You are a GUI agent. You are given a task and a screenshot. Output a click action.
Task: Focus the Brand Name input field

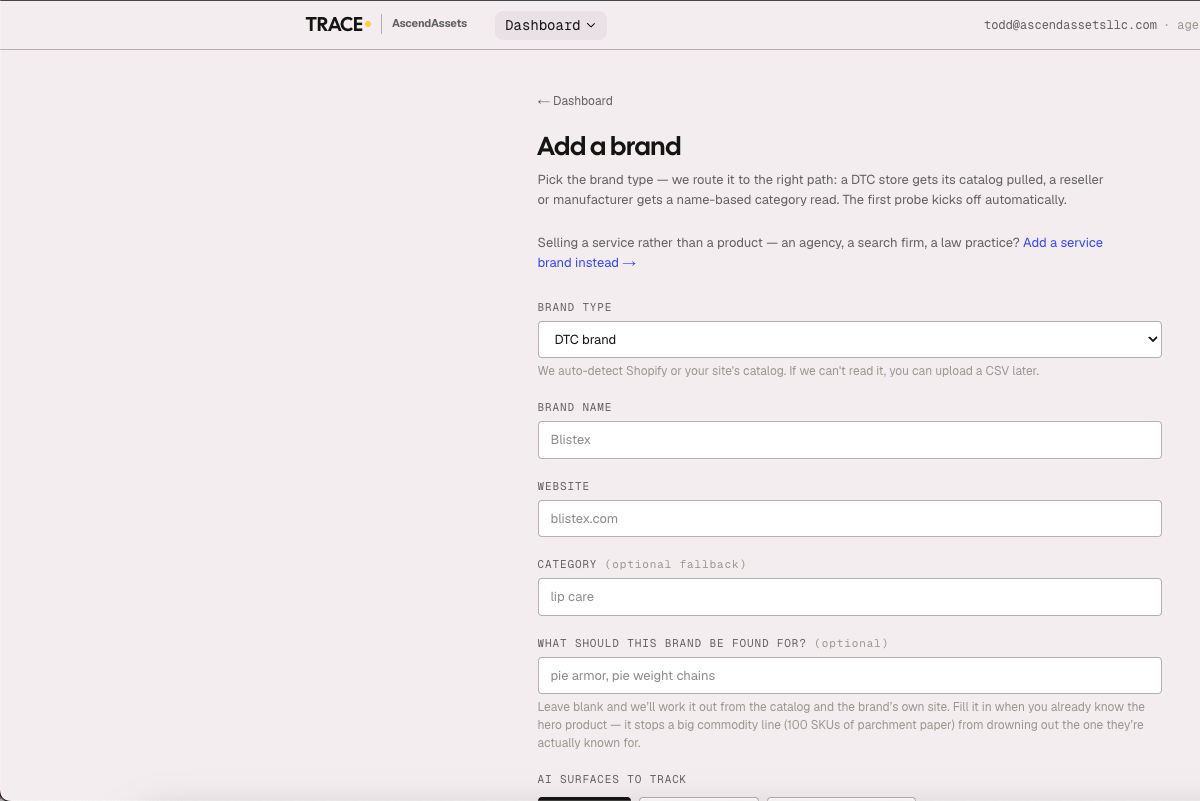coord(849,440)
